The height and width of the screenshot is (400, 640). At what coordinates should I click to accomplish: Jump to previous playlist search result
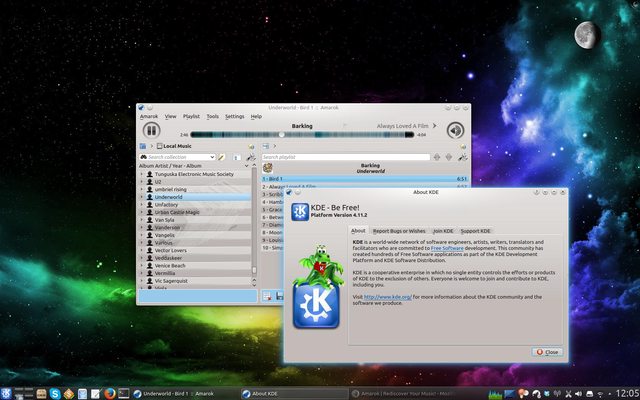437,157
